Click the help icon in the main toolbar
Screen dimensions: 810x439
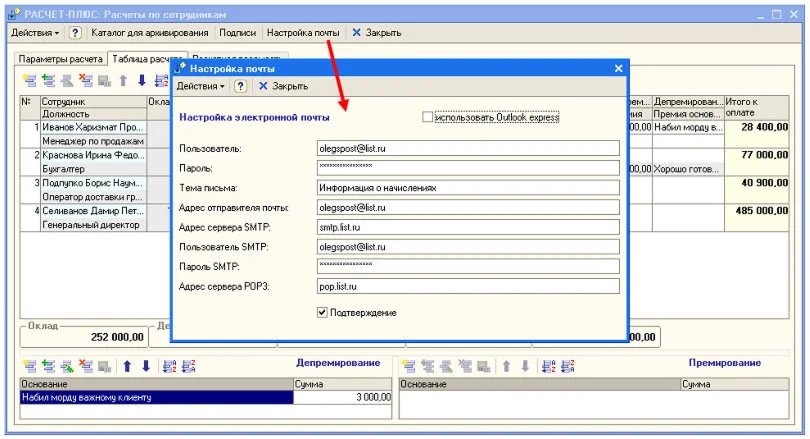pos(74,33)
